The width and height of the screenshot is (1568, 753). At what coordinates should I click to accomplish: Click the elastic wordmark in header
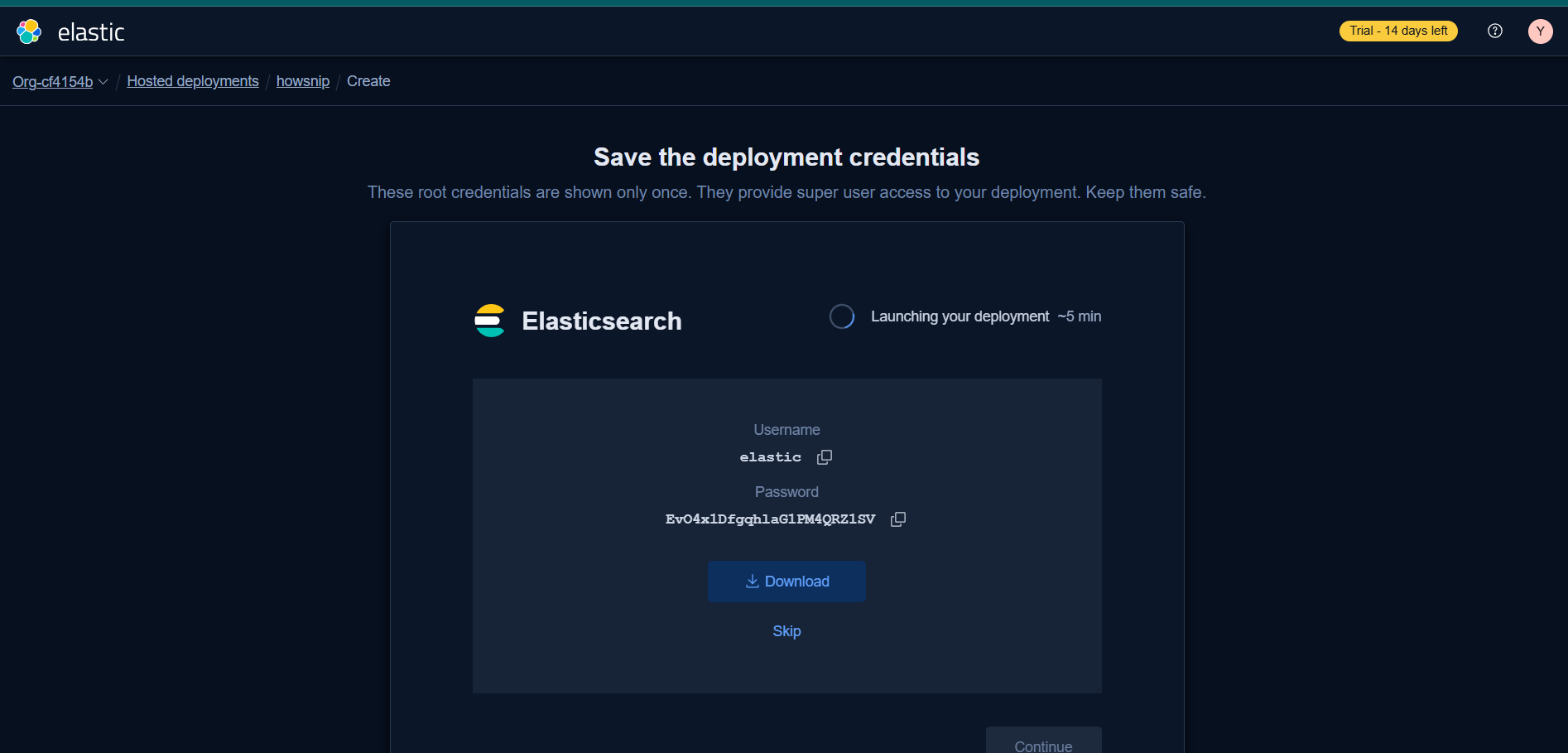(91, 32)
